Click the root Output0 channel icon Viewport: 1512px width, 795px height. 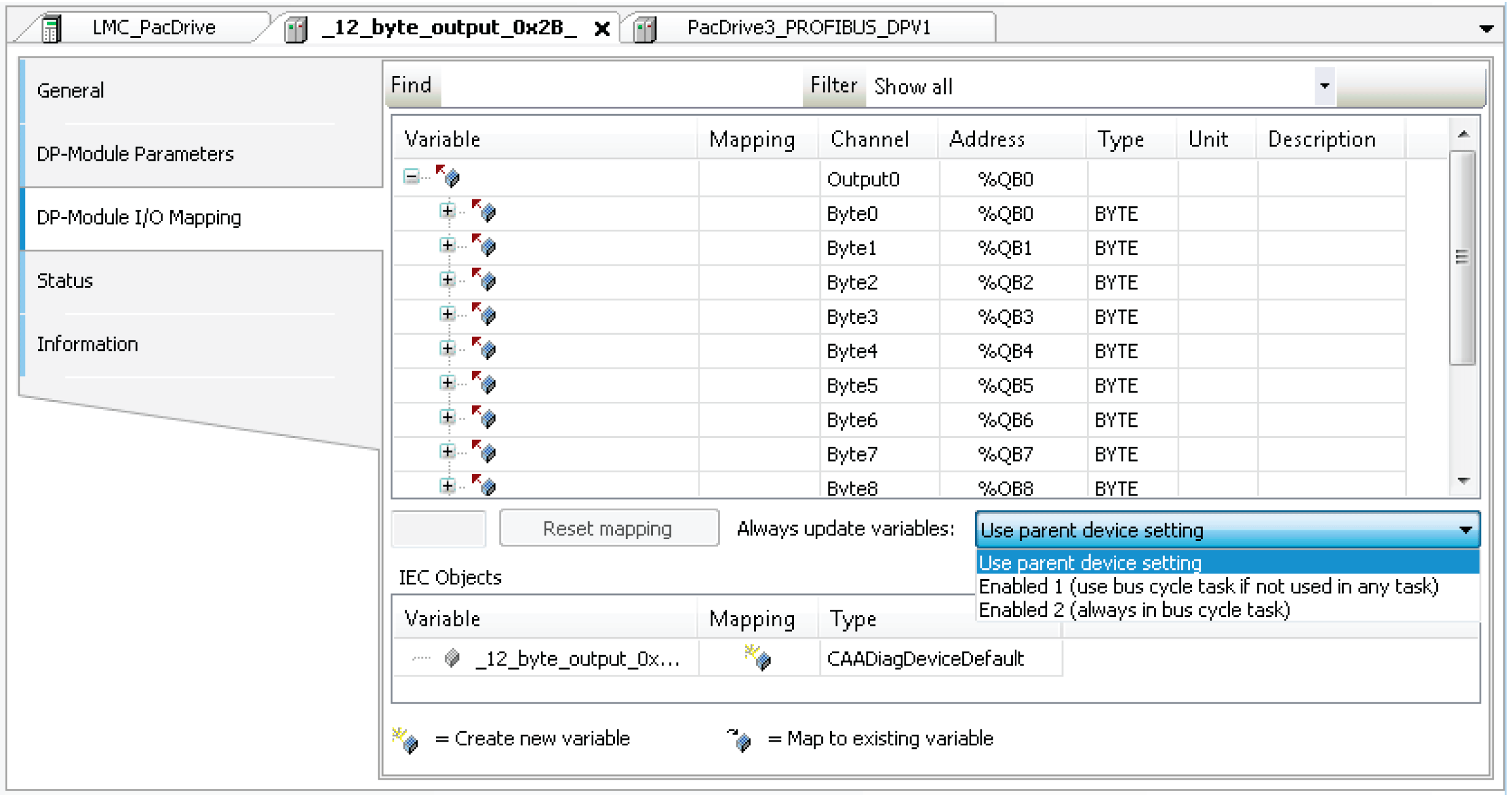(449, 177)
